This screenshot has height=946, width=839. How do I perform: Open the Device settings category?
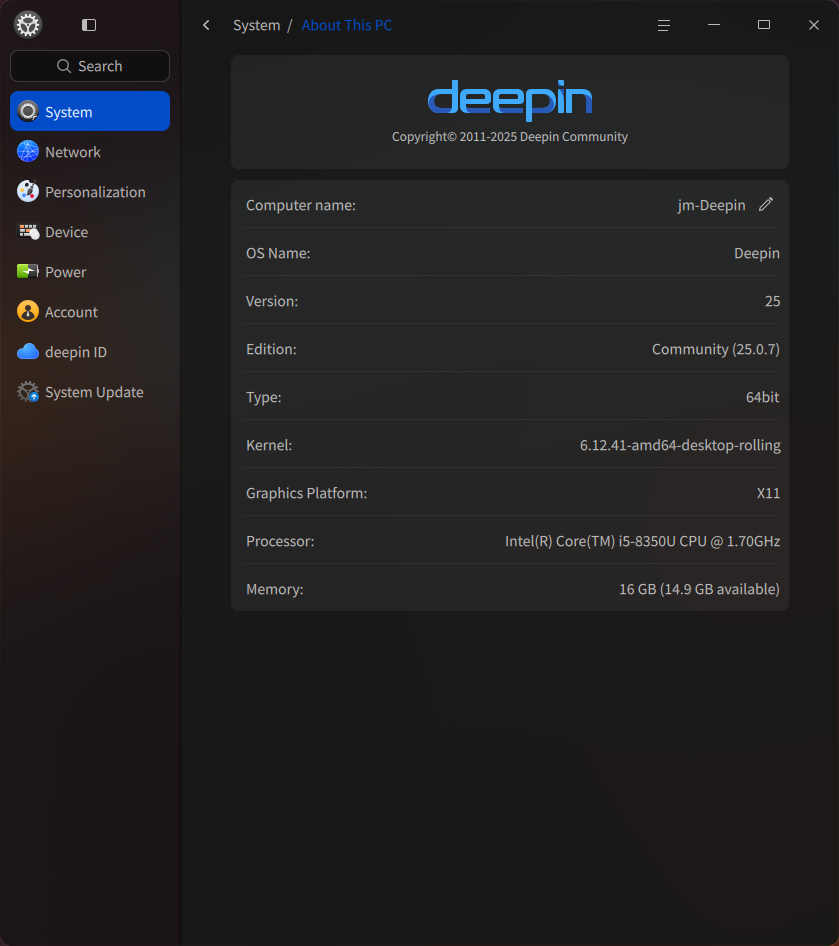66,232
